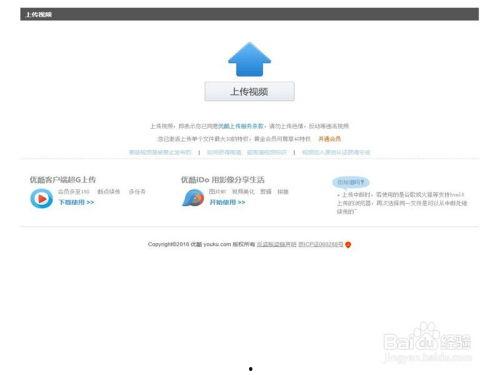Open the ICP license number footer link
The width and height of the screenshot is (500, 375).
(321, 244)
